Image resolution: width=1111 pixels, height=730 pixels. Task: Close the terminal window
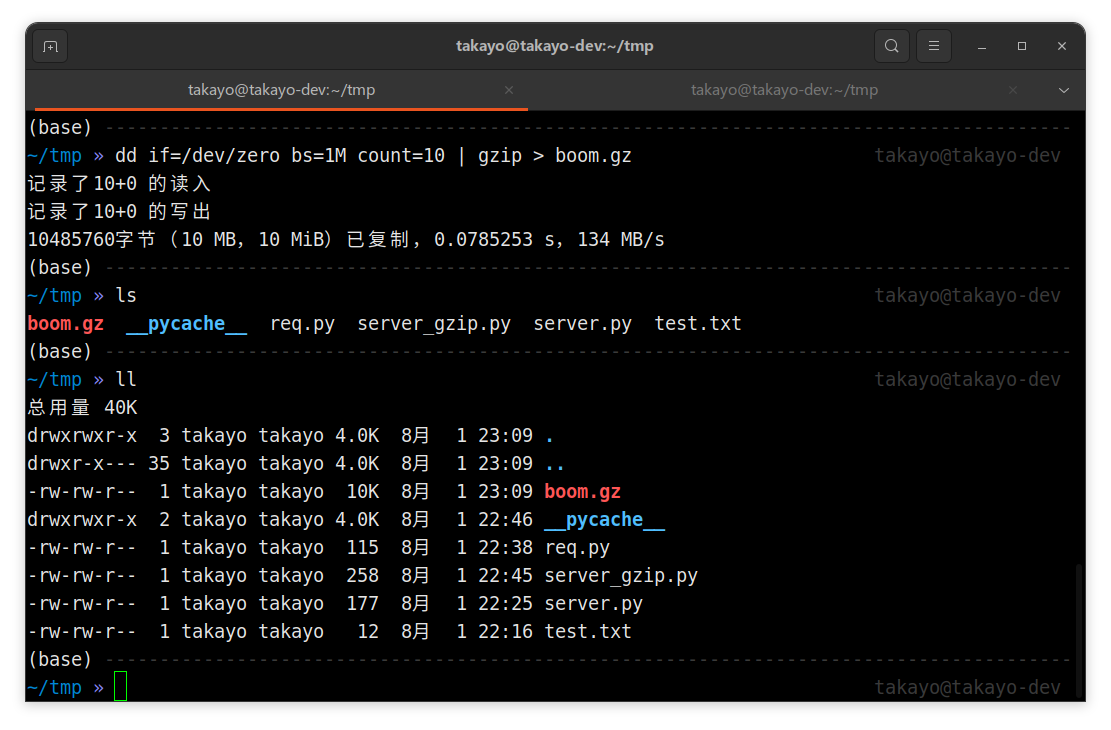click(1061, 46)
